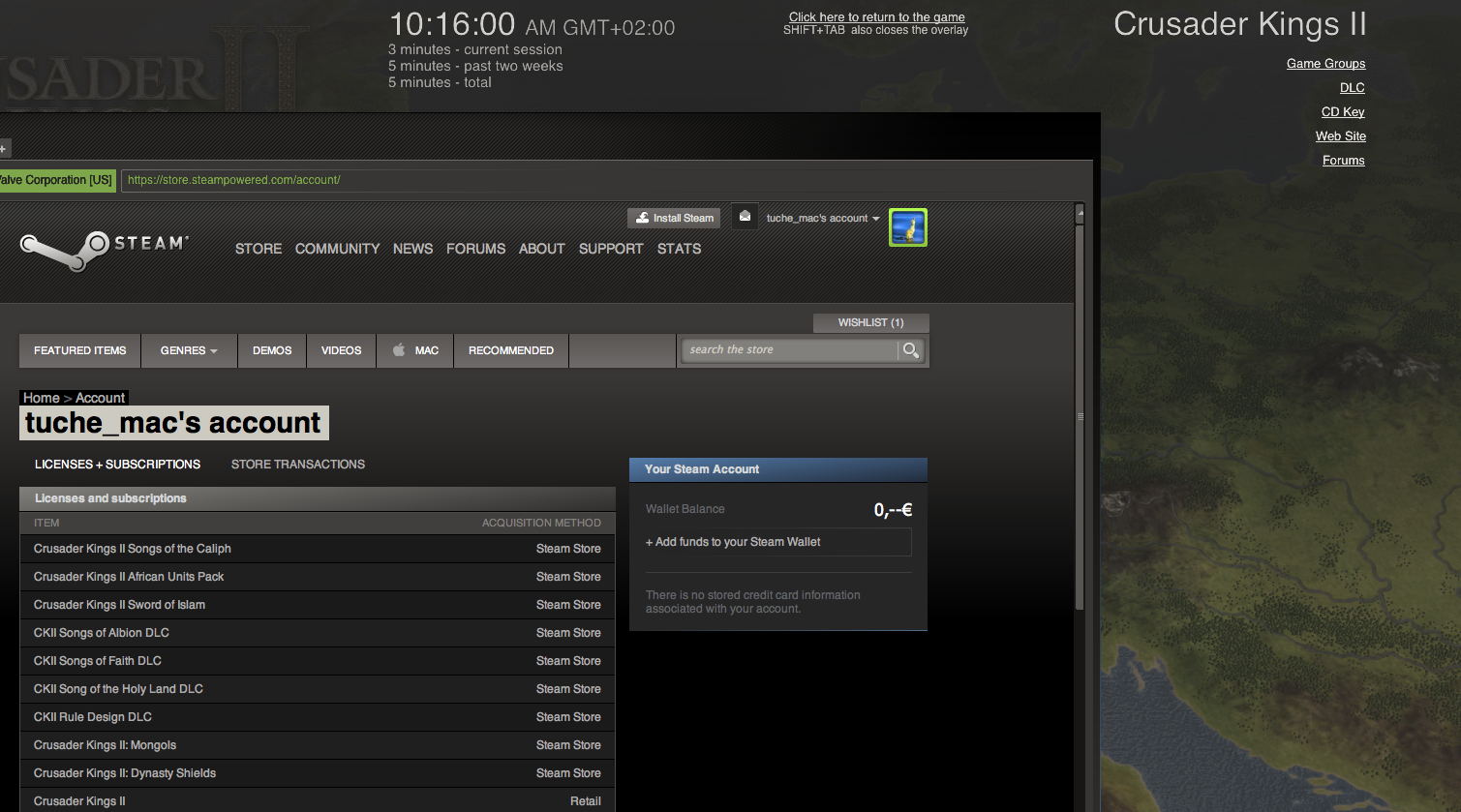Open the SUPPORT page
This screenshot has width=1461, height=812.
click(x=611, y=249)
